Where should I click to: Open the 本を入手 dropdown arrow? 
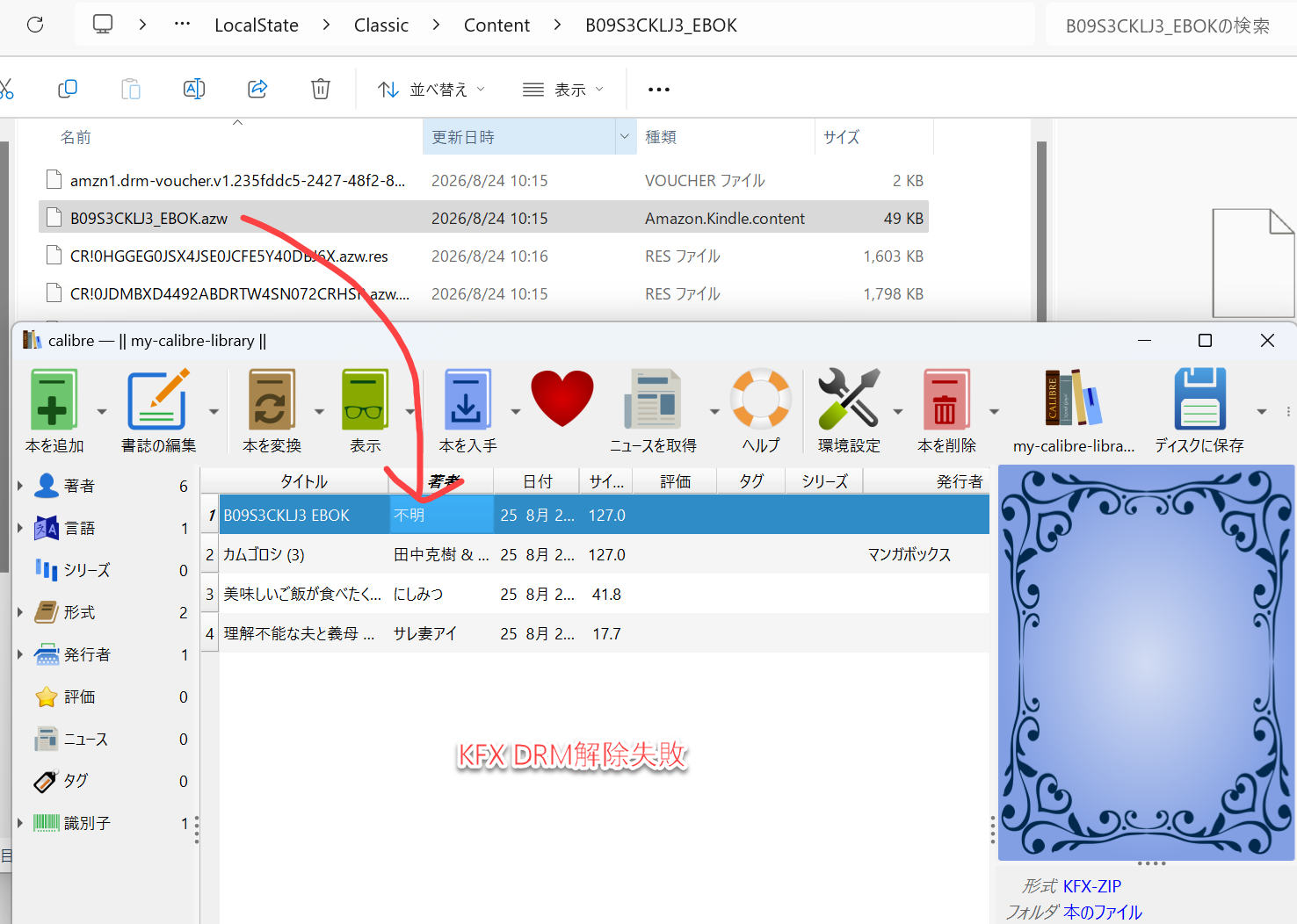point(516,411)
